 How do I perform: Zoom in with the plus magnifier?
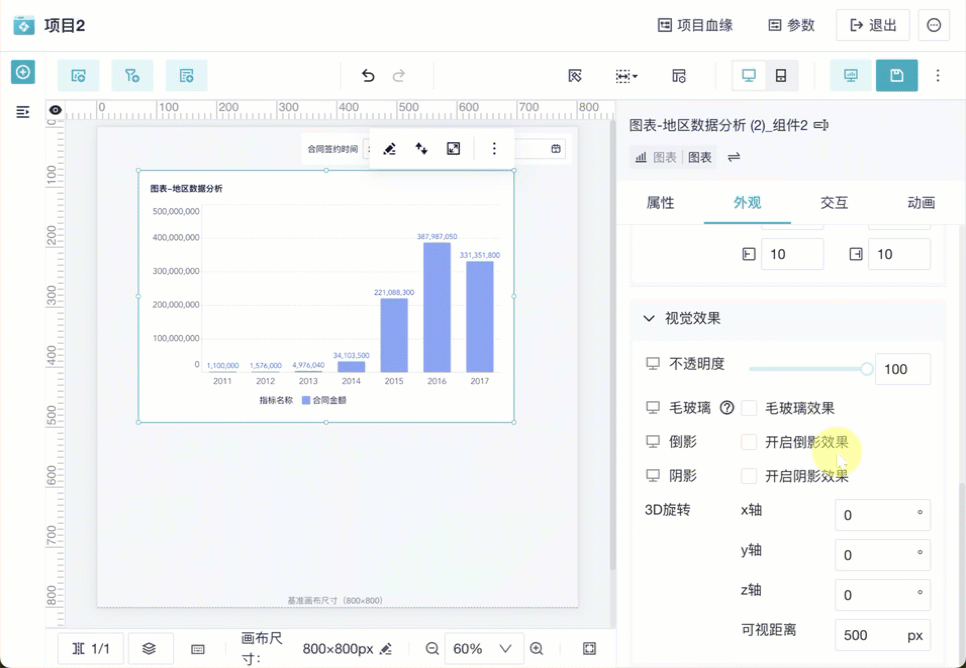coord(537,649)
